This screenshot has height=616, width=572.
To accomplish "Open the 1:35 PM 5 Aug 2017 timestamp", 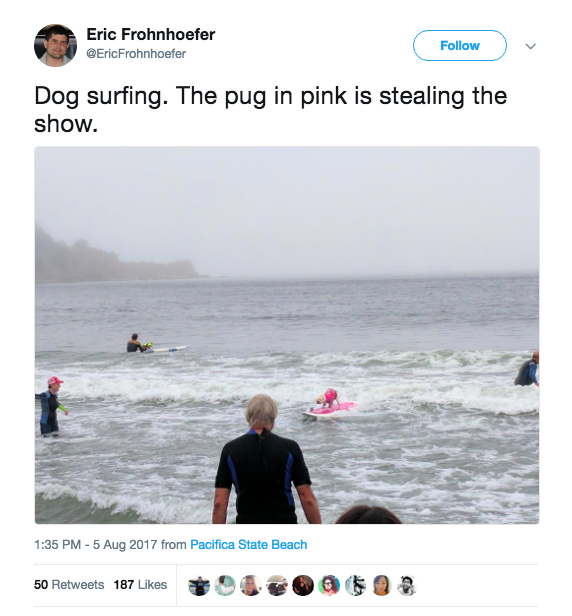I will tap(96, 545).
